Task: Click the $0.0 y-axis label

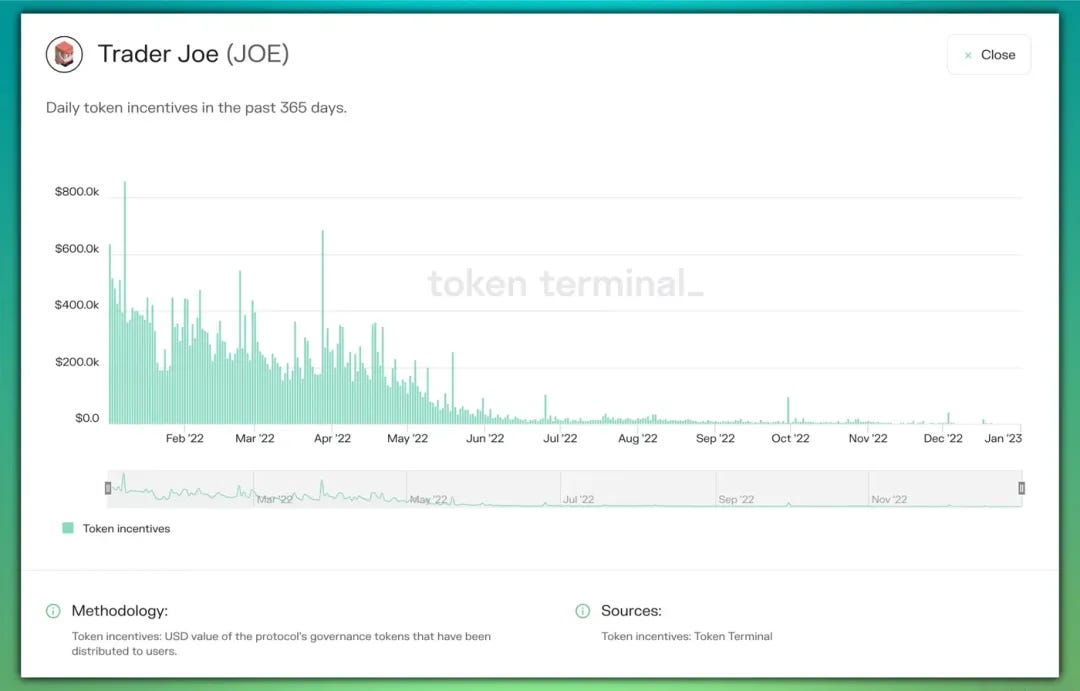Action: [x=87, y=418]
